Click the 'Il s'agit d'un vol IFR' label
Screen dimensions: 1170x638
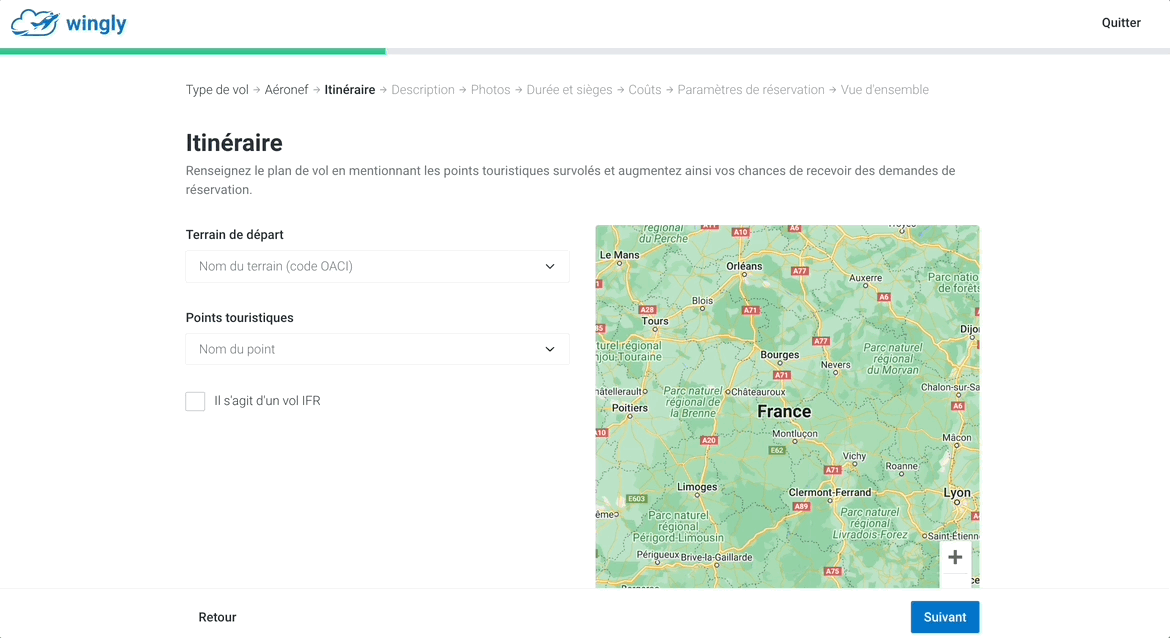pyautogui.click(x=267, y=401)
